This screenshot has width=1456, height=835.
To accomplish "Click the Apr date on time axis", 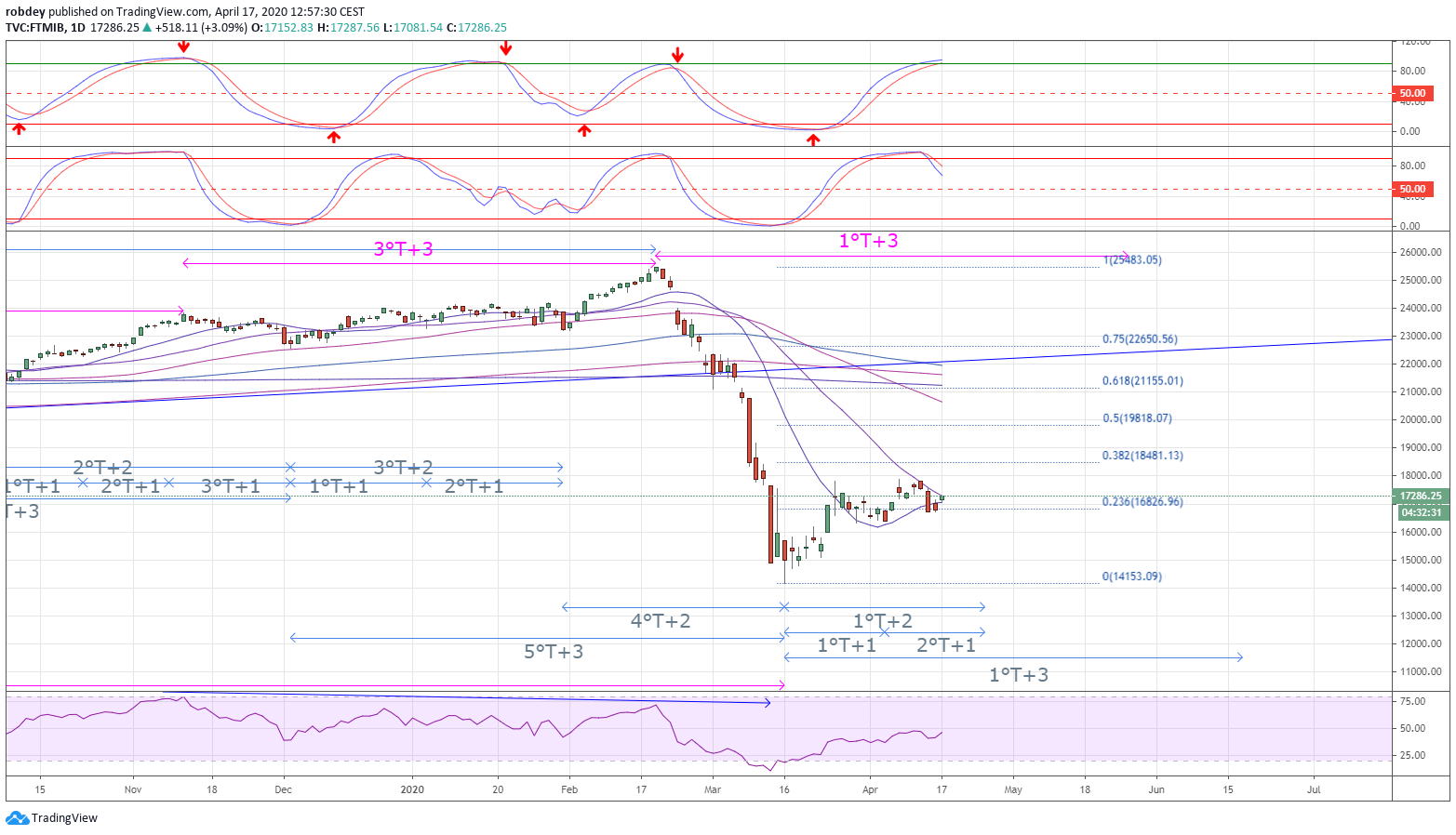I will (870, 789).
